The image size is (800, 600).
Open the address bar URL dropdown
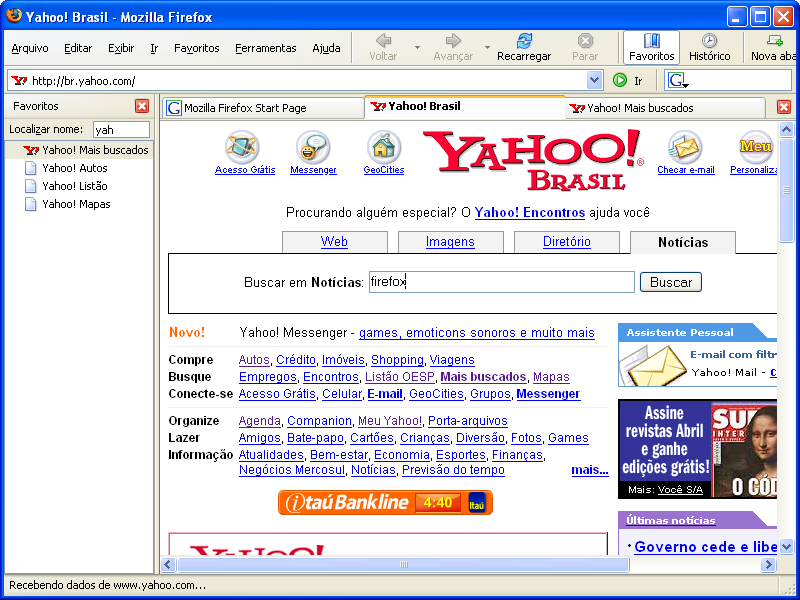pyautogui.click(x=594, y=80)
